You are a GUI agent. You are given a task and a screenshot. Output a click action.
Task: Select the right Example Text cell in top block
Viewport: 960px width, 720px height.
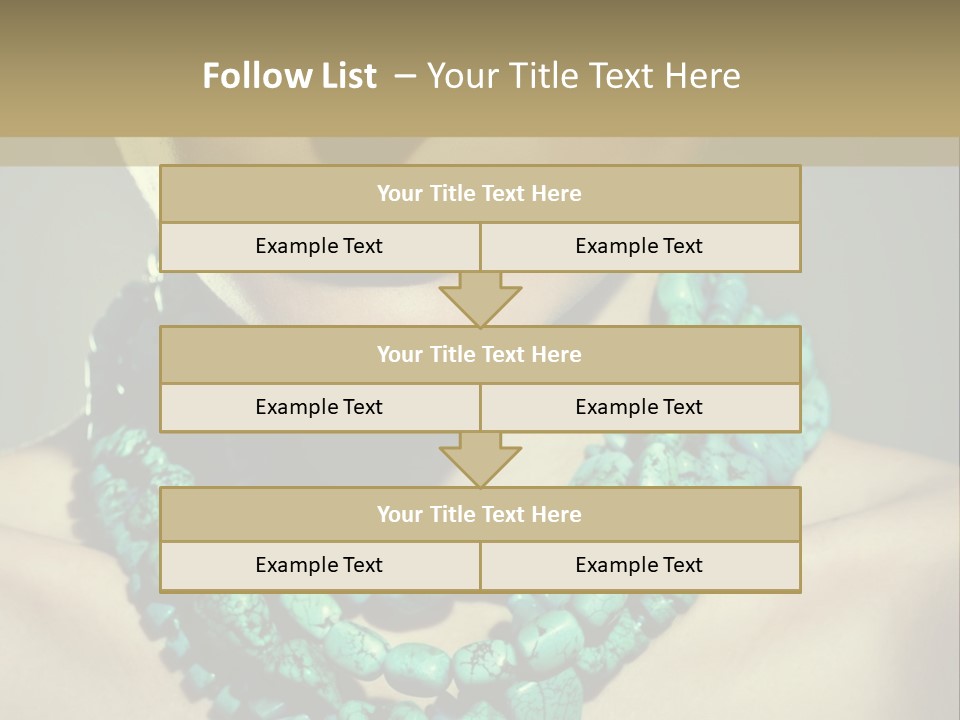pyautogui.click(x=639, y=246)
